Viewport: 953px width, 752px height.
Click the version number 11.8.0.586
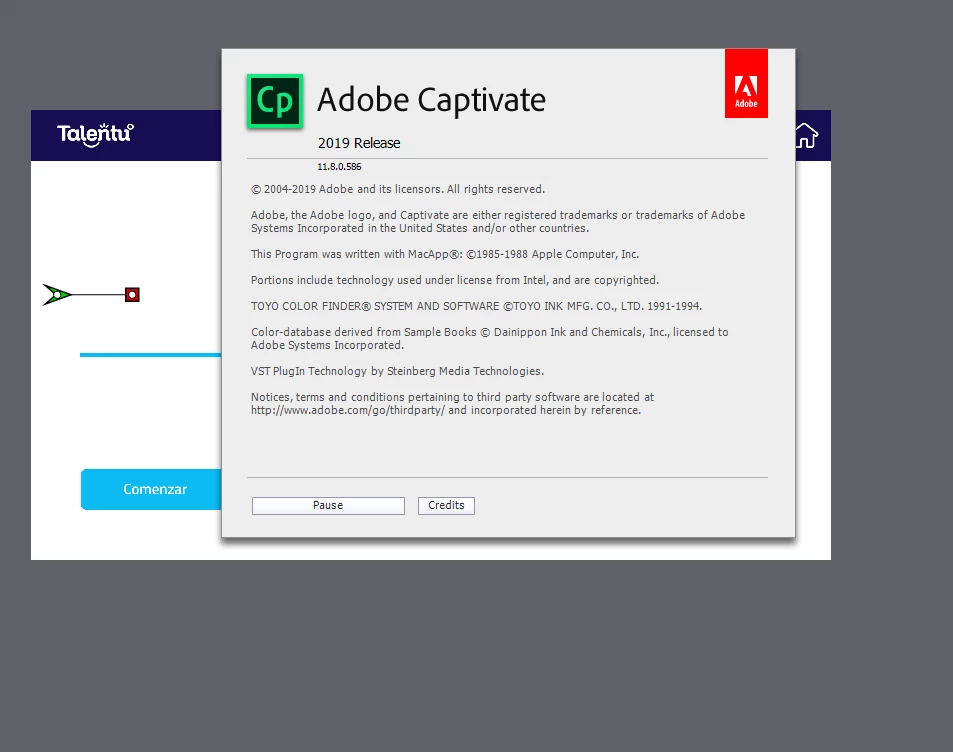coord(339,167)
